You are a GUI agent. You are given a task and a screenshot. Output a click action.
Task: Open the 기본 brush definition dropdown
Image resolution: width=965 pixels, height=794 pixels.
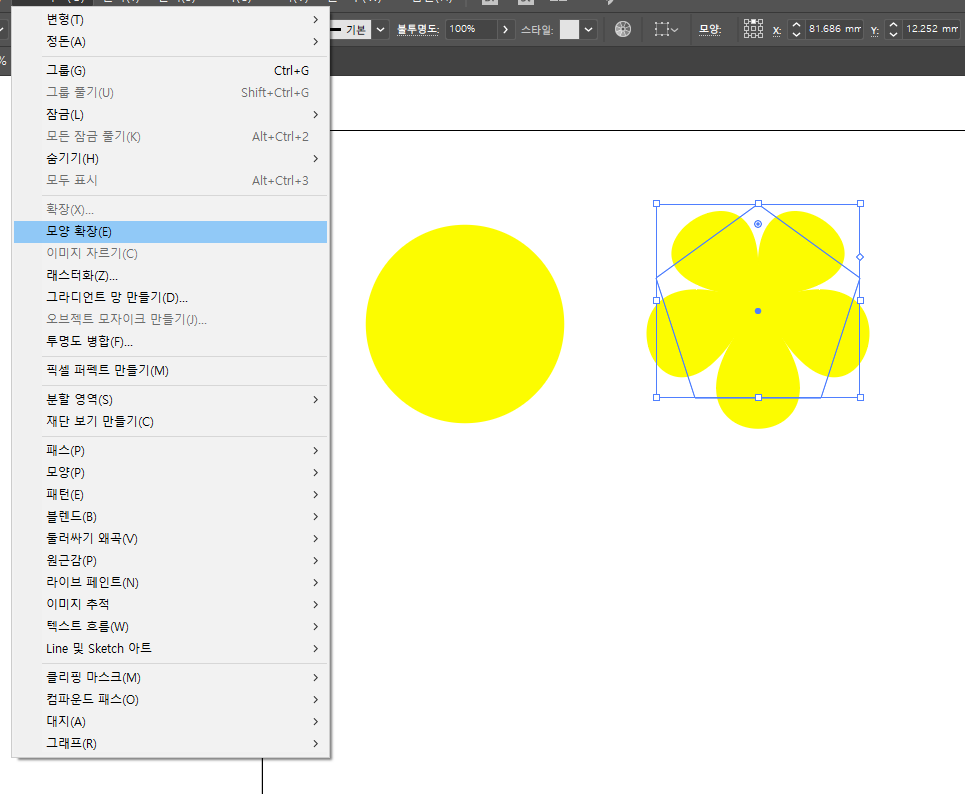coord(380,29)
